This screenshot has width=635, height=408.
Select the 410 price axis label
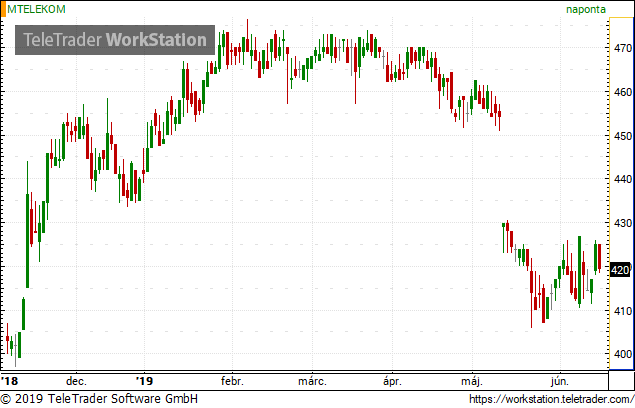(623, 311)
